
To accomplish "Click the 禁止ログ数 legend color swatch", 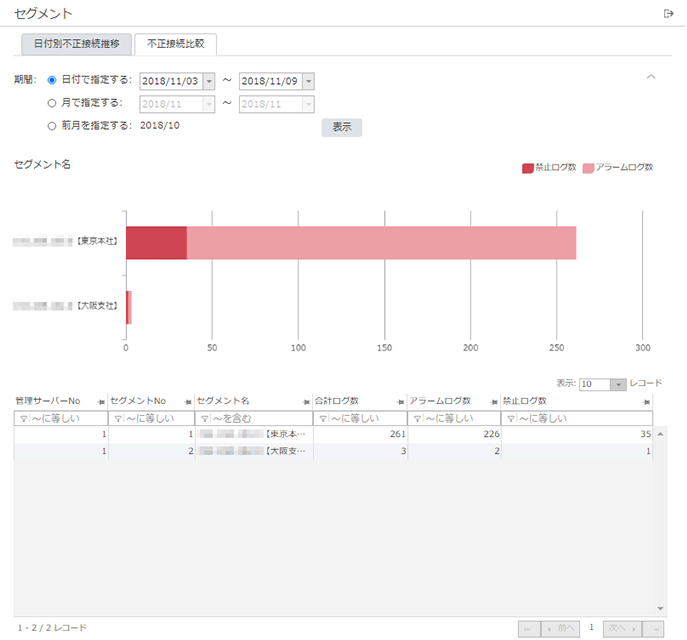I will (x=528, y=168).
